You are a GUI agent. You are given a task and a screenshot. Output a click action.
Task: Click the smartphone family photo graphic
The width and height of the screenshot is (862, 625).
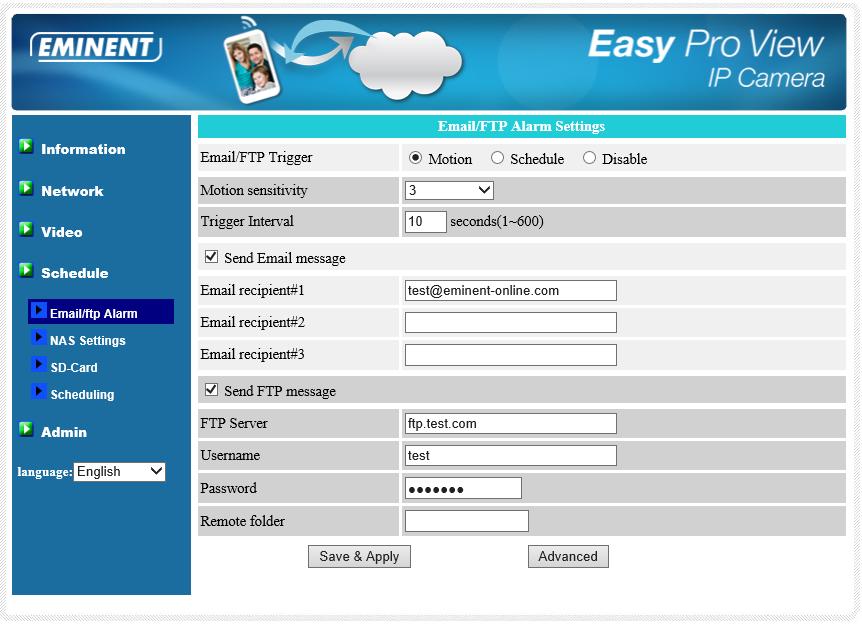(252, 66)
